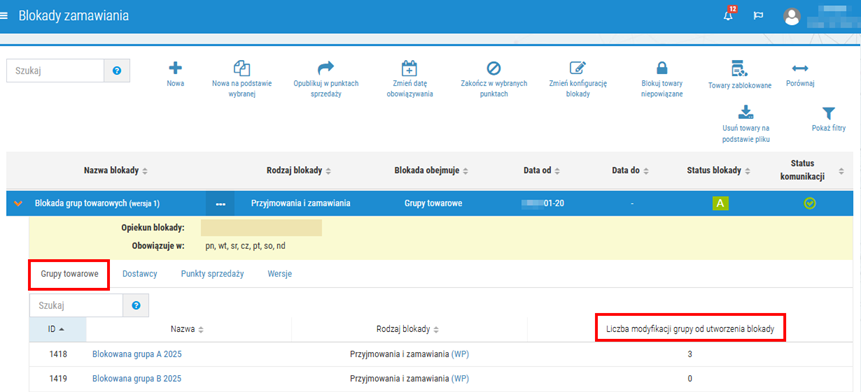This screenshot has height=392, width=861.
Task: Open the hamburger navigation menu
Action: pyautogui.click(x=4, y=15)
